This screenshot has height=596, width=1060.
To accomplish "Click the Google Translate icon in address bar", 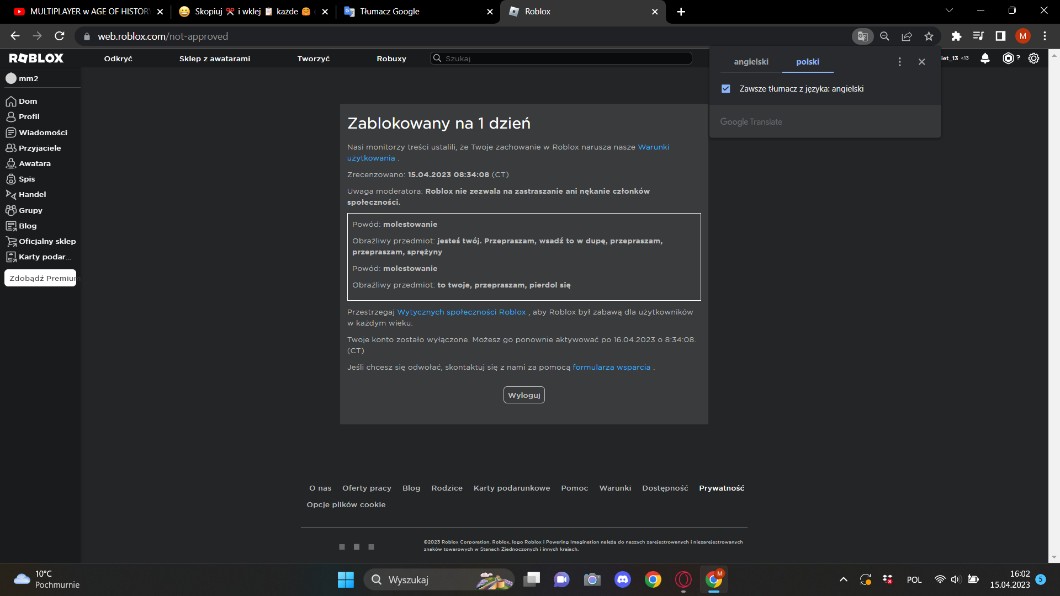I will [x=862, y=36].
